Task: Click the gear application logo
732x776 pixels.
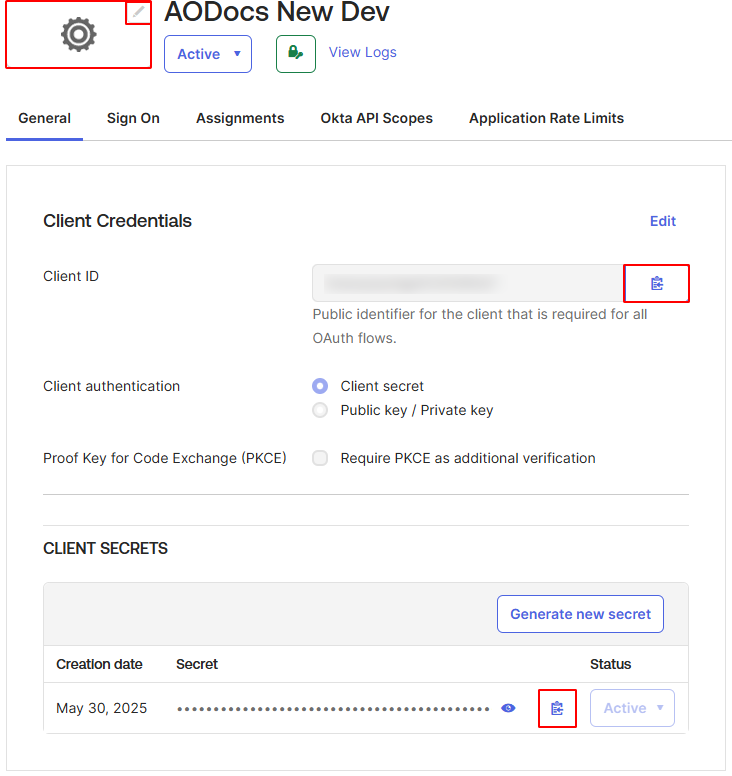Action: tap(78, 34)
